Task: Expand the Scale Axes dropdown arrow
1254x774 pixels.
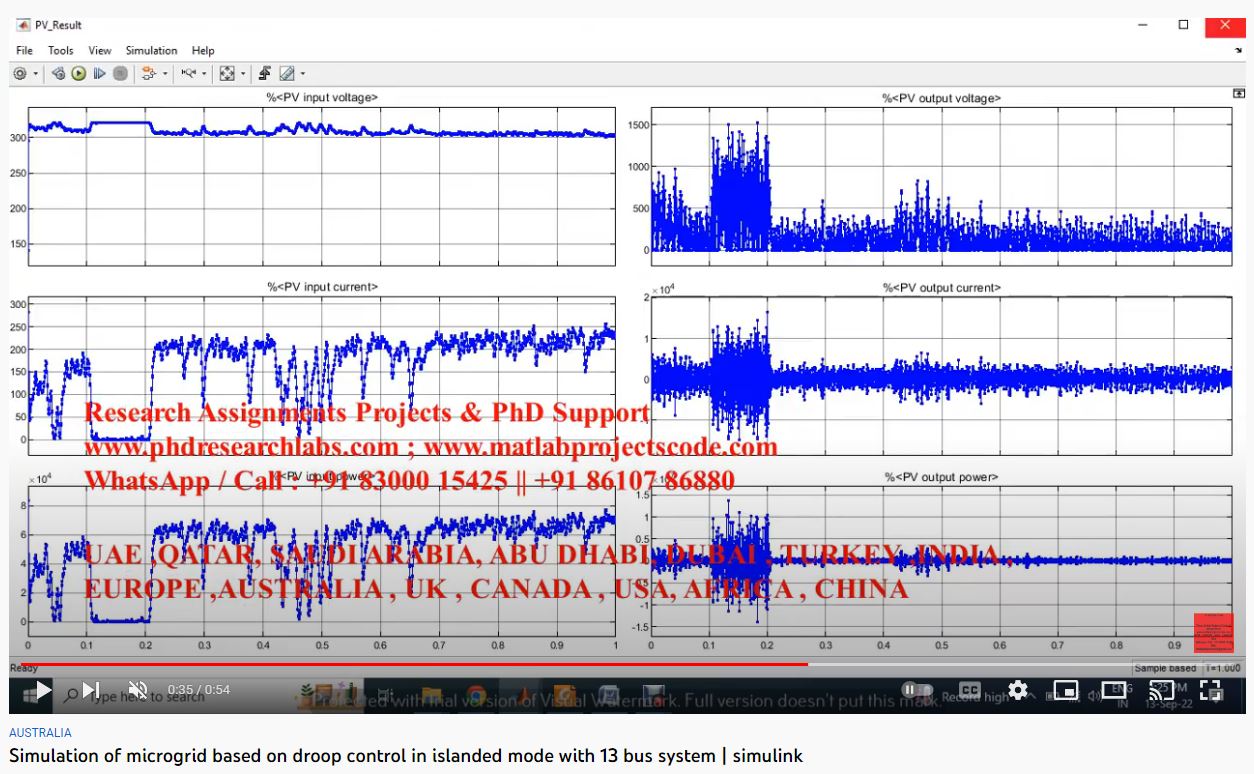Action: coord(243,73)
